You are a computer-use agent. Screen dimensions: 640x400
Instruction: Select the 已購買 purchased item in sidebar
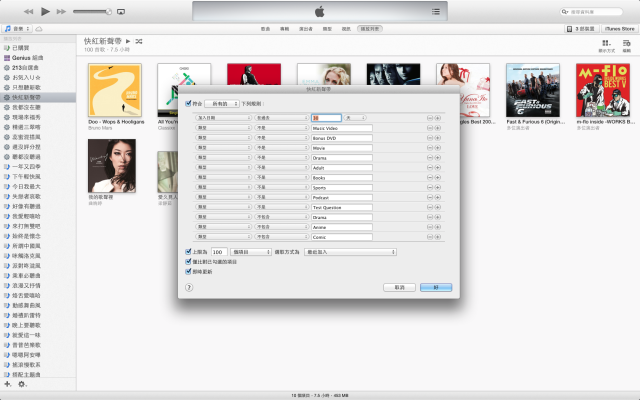pos(38,48)
